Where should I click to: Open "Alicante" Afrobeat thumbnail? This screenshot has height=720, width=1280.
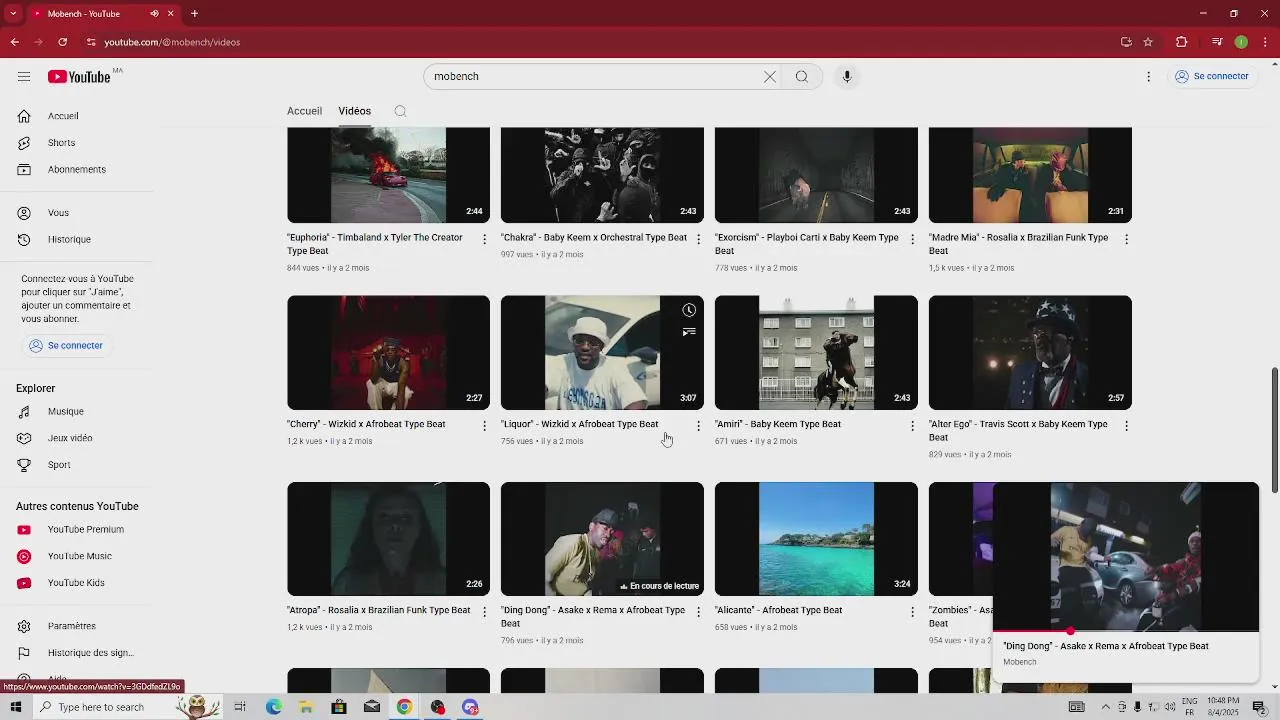(816, 539)
